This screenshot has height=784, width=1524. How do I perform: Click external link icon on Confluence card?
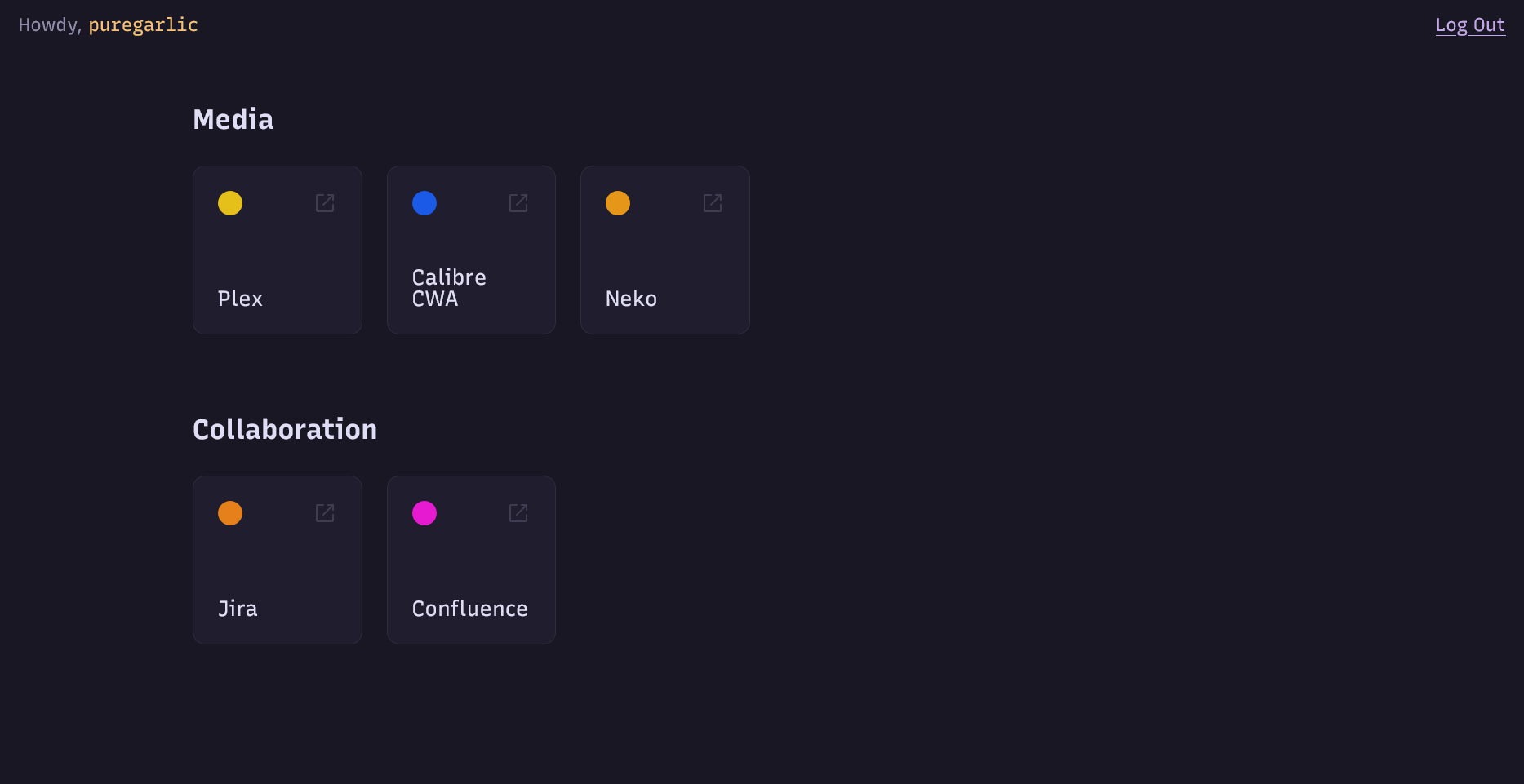tap(518, 512)
